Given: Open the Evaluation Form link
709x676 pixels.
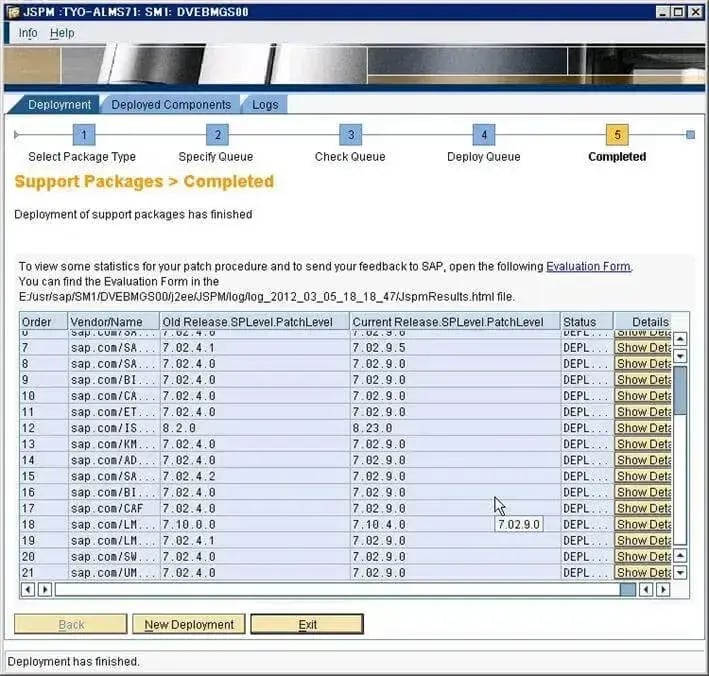Looking at the screenshot, I should coord(588,266).
